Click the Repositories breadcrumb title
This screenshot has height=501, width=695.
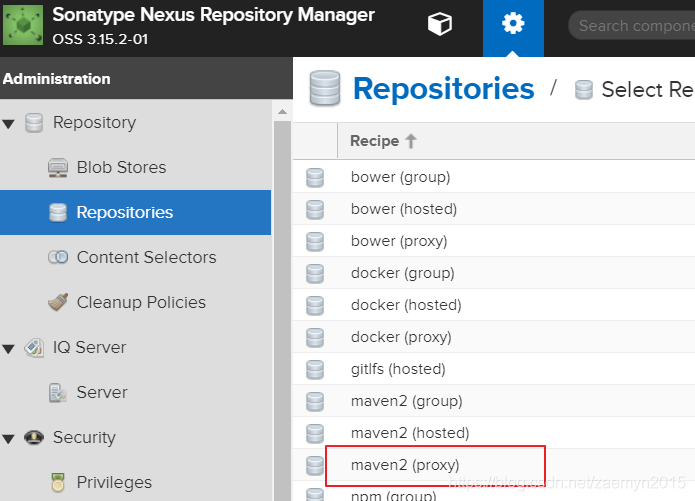click(444, 89)
